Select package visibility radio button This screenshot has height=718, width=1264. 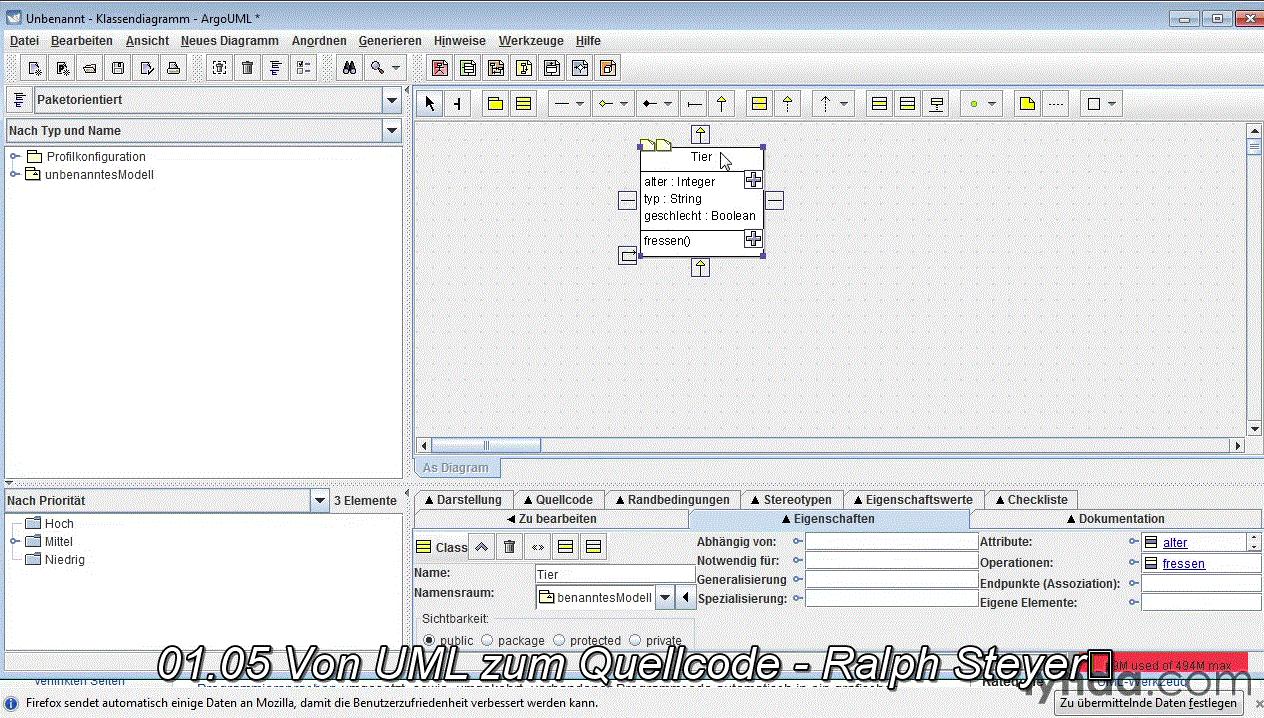point(487,640)
